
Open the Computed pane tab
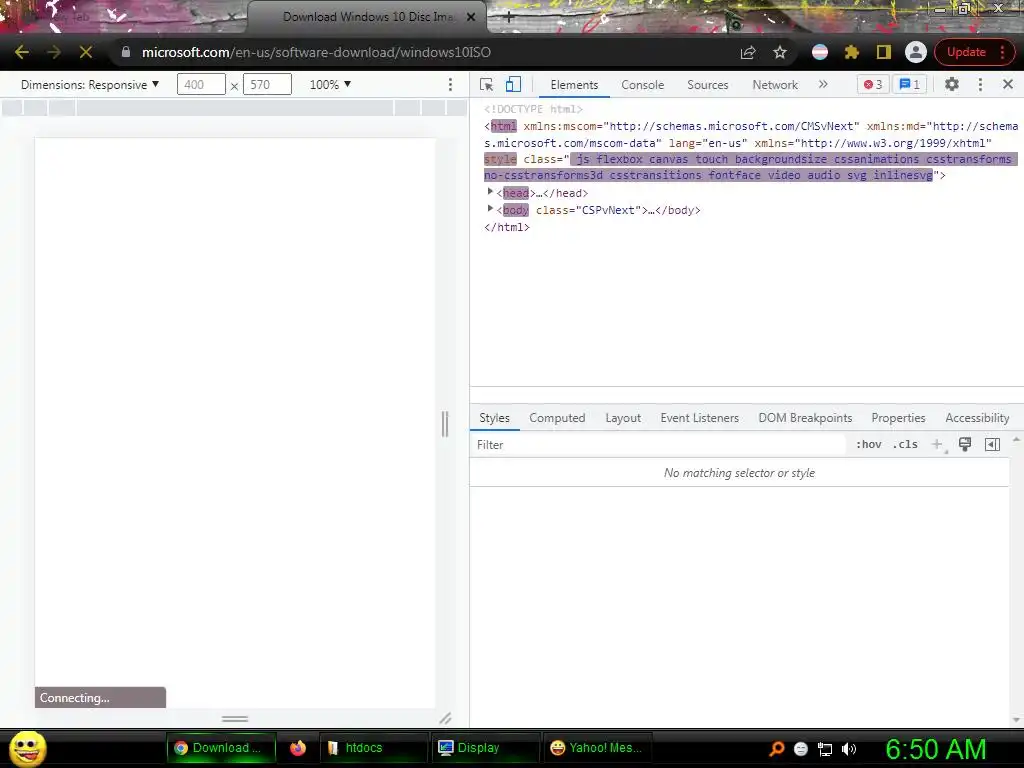coord(557,418)
